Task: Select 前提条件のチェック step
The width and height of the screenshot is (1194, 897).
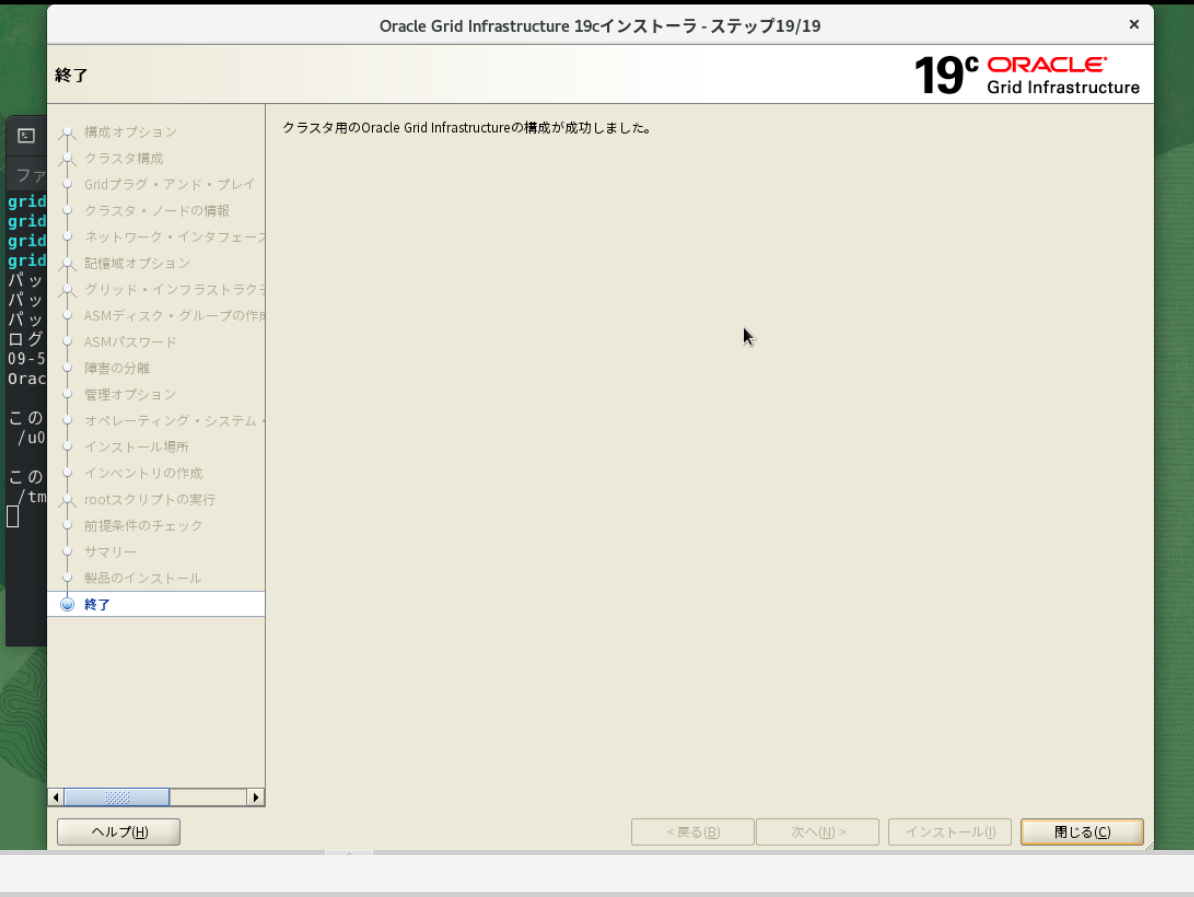Action: 143,525
